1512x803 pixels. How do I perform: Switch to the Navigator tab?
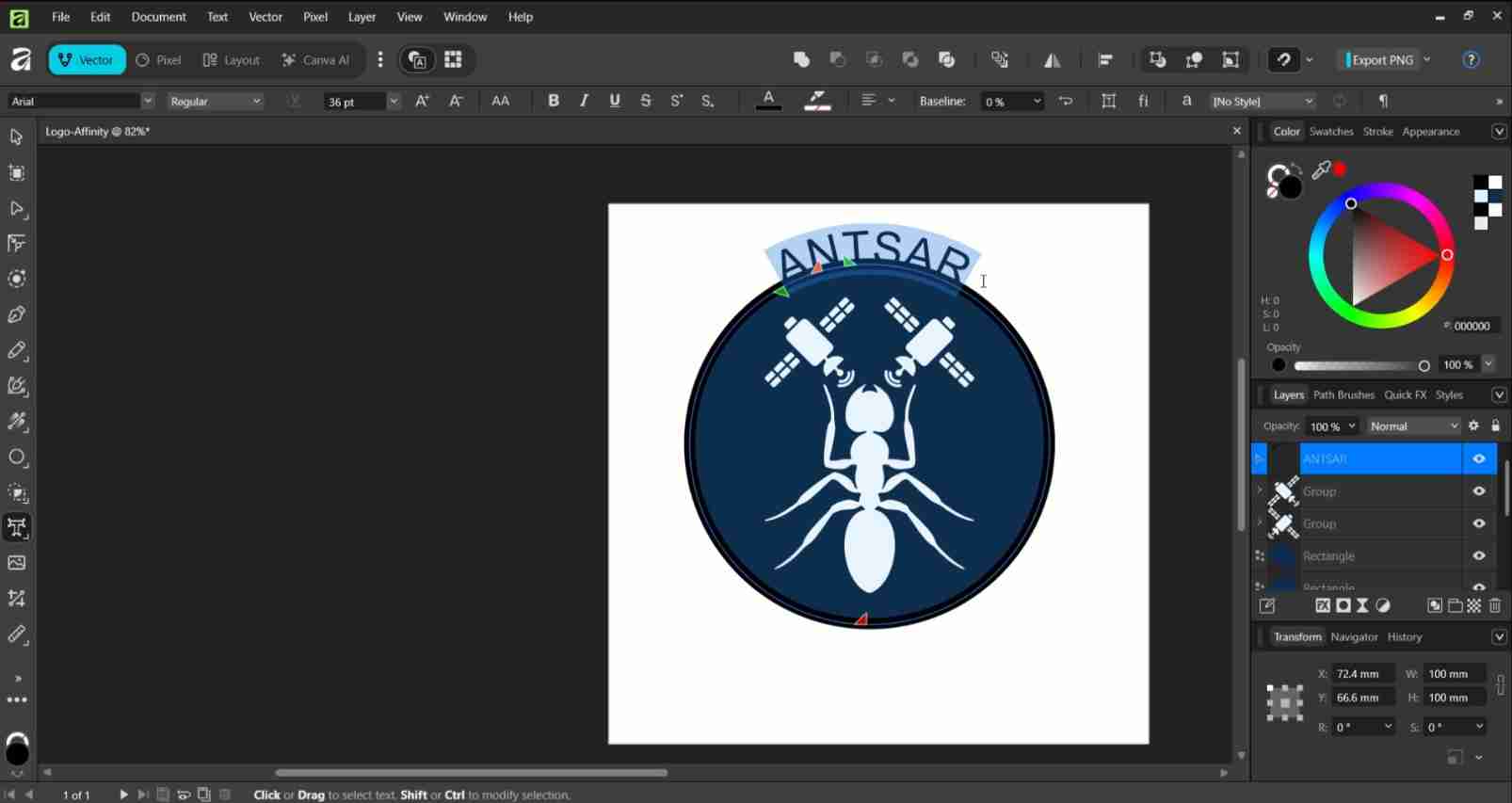pos(1354,637)
